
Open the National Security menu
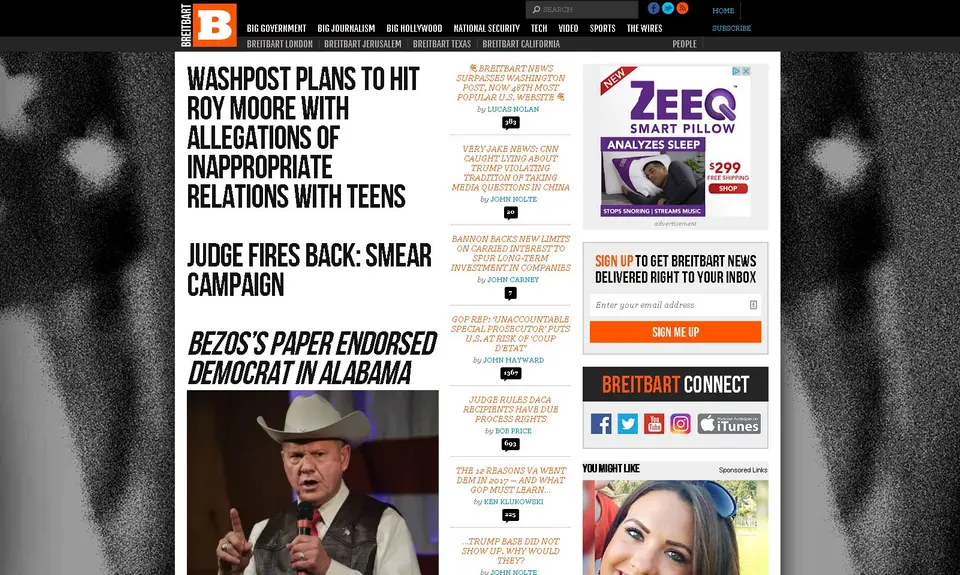coord(486,28)
